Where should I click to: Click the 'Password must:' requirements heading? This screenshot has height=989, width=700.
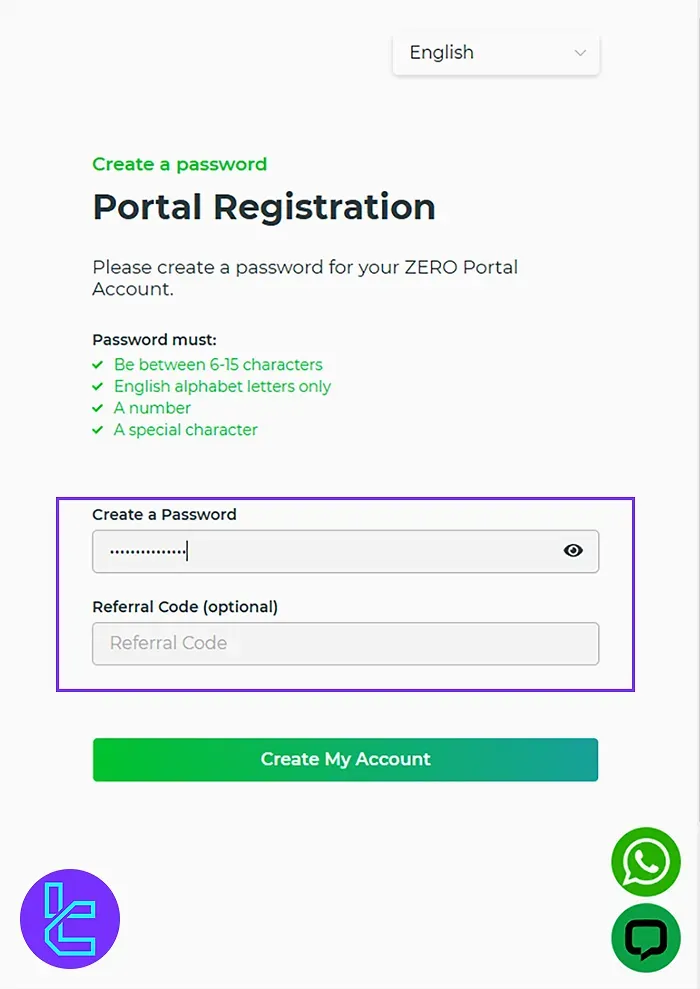tap(153, 340)
